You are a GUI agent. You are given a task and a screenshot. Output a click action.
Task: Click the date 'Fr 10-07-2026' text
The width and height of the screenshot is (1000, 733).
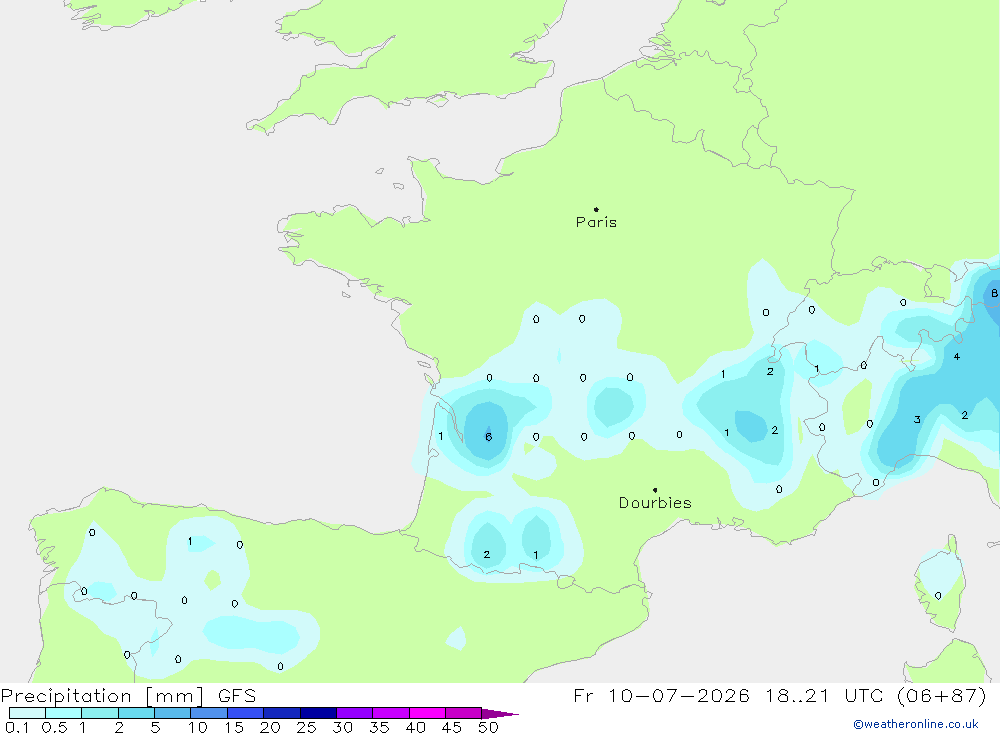coord(661,695)
